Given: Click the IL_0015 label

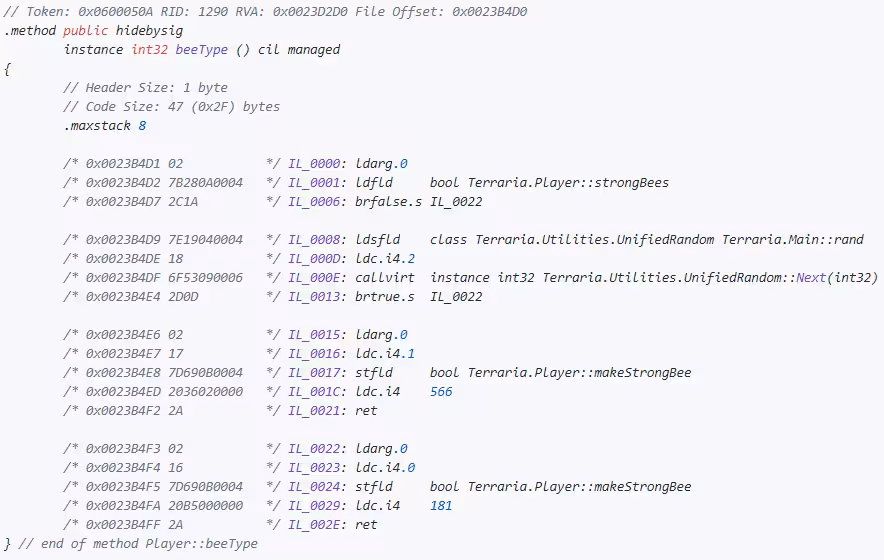Looking at the screenshot, I should [x=314, y=335].
